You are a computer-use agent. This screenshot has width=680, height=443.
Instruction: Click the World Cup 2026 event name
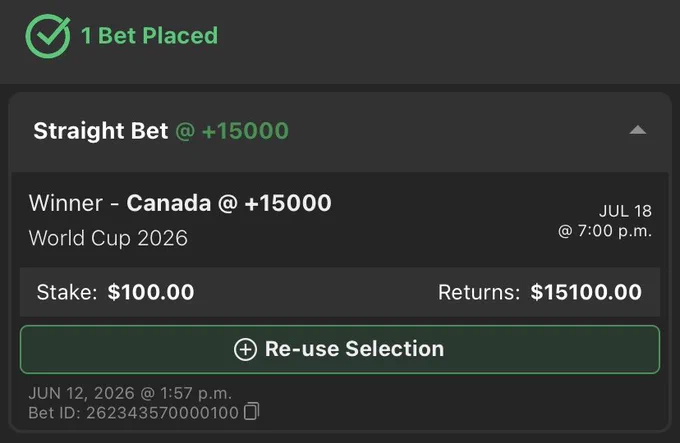108,238
